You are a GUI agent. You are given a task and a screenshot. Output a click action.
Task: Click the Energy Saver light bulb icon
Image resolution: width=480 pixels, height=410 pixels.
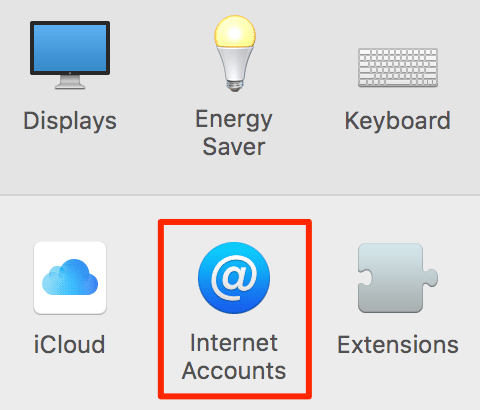235,53
